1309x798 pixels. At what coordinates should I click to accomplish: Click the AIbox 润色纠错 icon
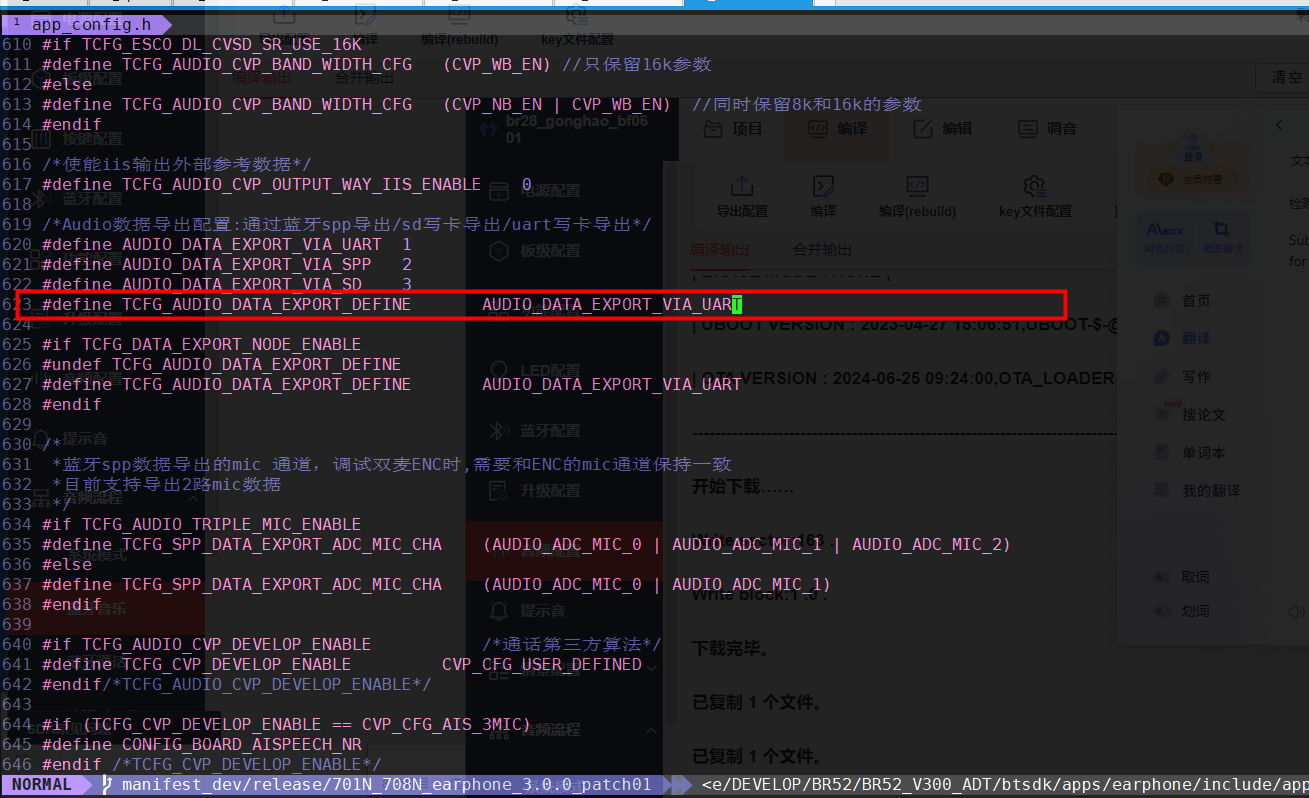click(1164, 230)
